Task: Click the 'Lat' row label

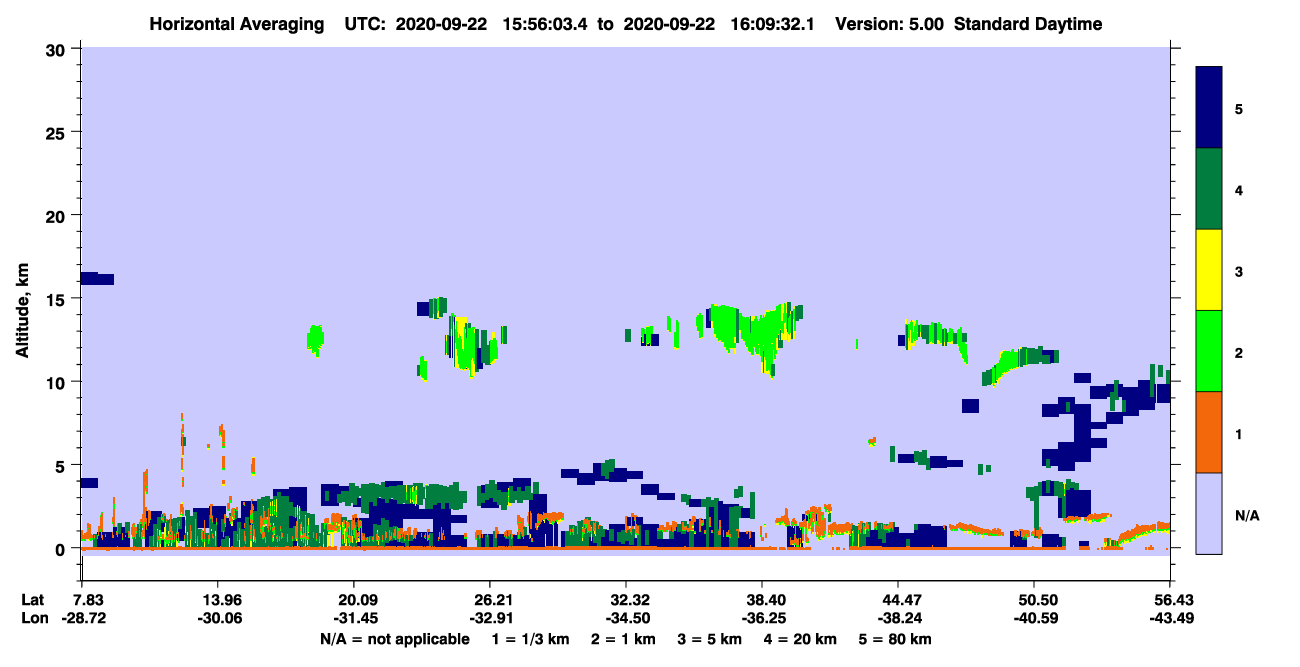Action: tap(33, 599)
